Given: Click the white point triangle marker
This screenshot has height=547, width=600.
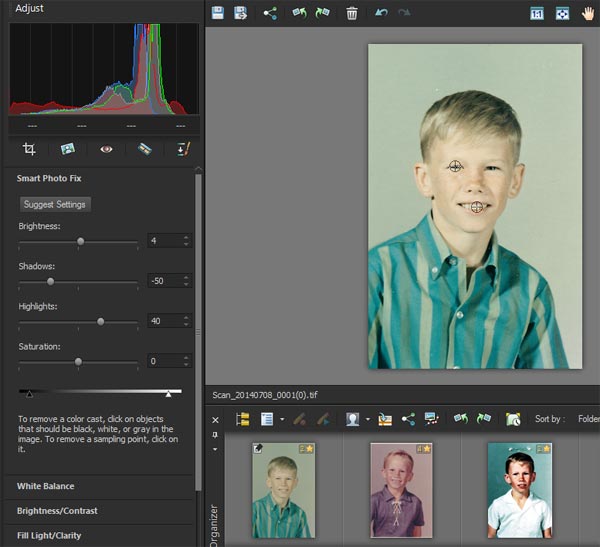Looking at the screenshot, I should coord(168,394).
